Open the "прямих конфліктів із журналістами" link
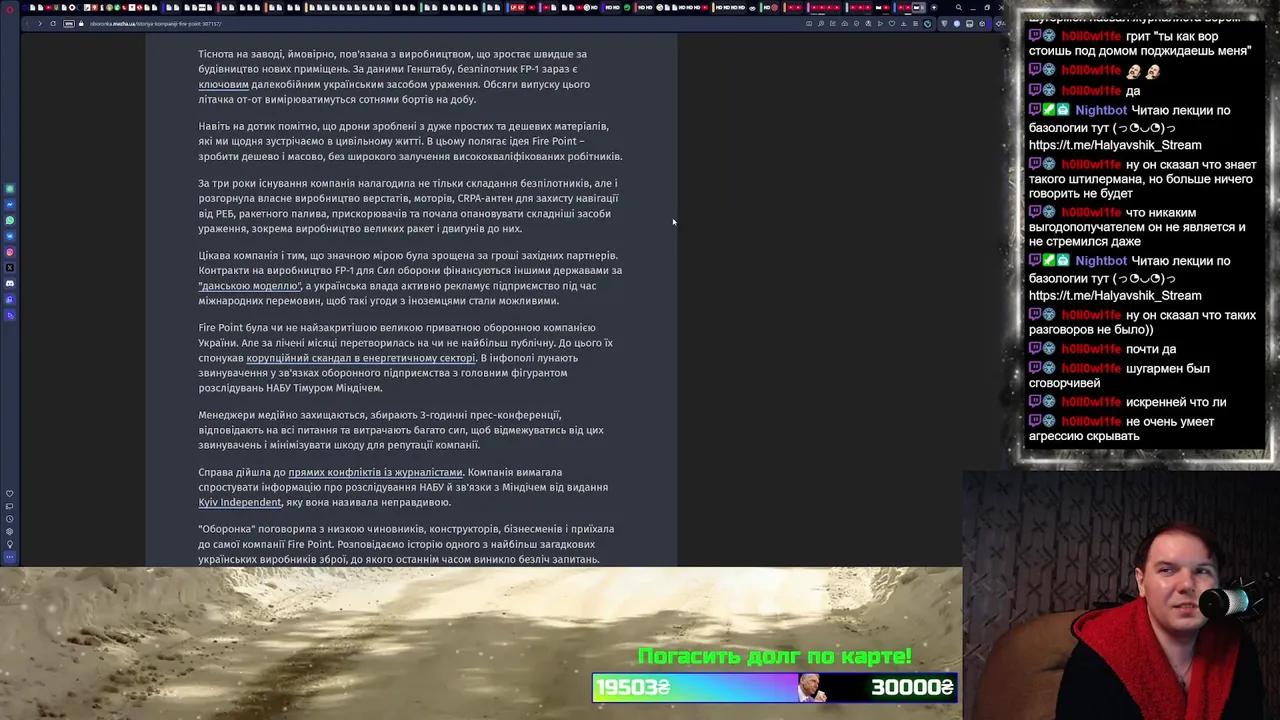This screenshot has width=1280, height=720. pyautogui.click(x=375, y=472)
